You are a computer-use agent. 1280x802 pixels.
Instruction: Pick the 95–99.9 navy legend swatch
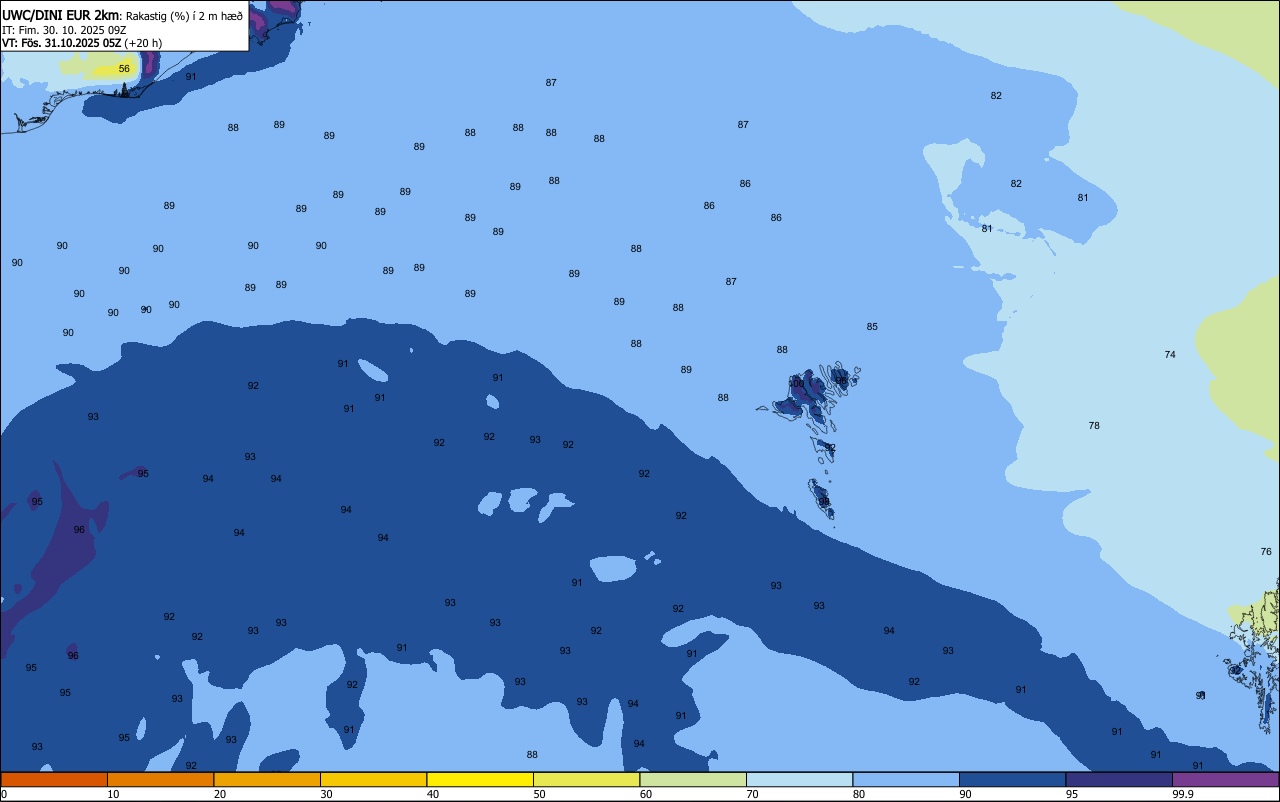point(1119,779)
